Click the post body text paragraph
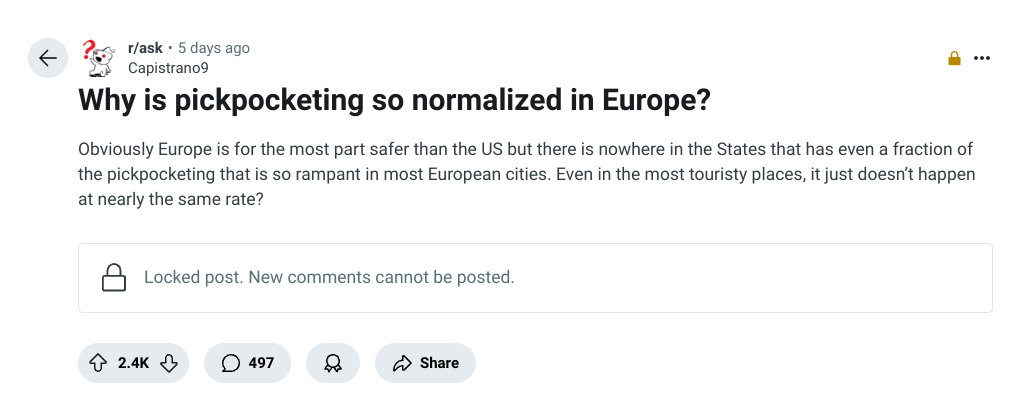 tap(527, 174)
